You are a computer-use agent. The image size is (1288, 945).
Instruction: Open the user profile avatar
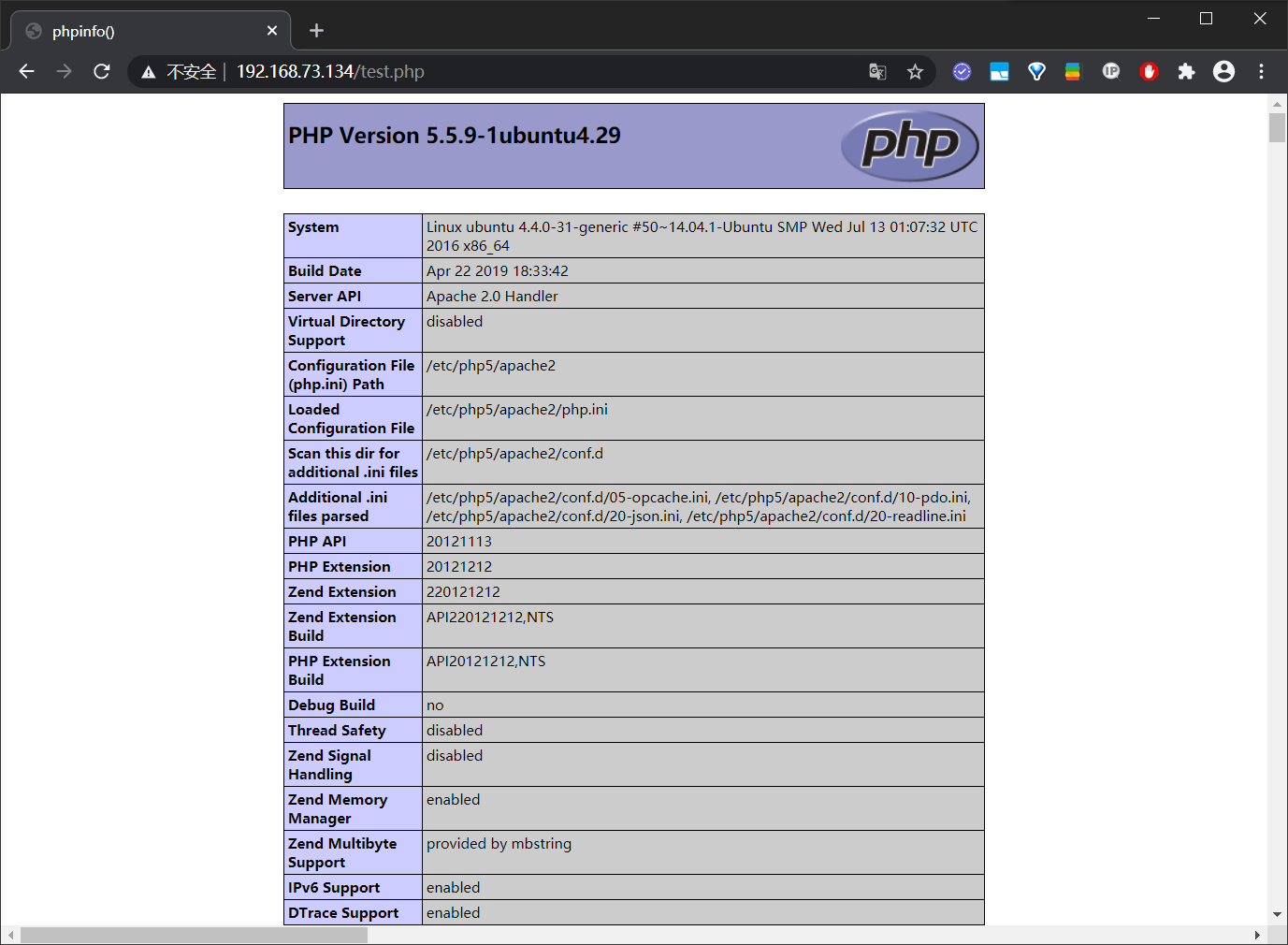click(1223, 71)
